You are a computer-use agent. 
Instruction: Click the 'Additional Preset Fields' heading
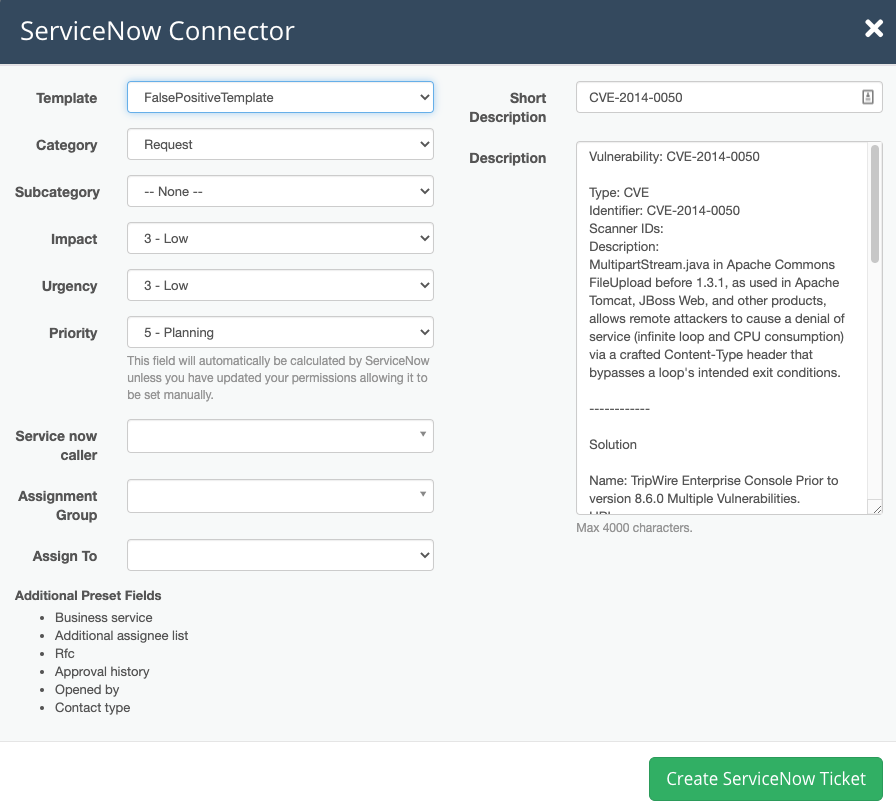click(88, 596)
